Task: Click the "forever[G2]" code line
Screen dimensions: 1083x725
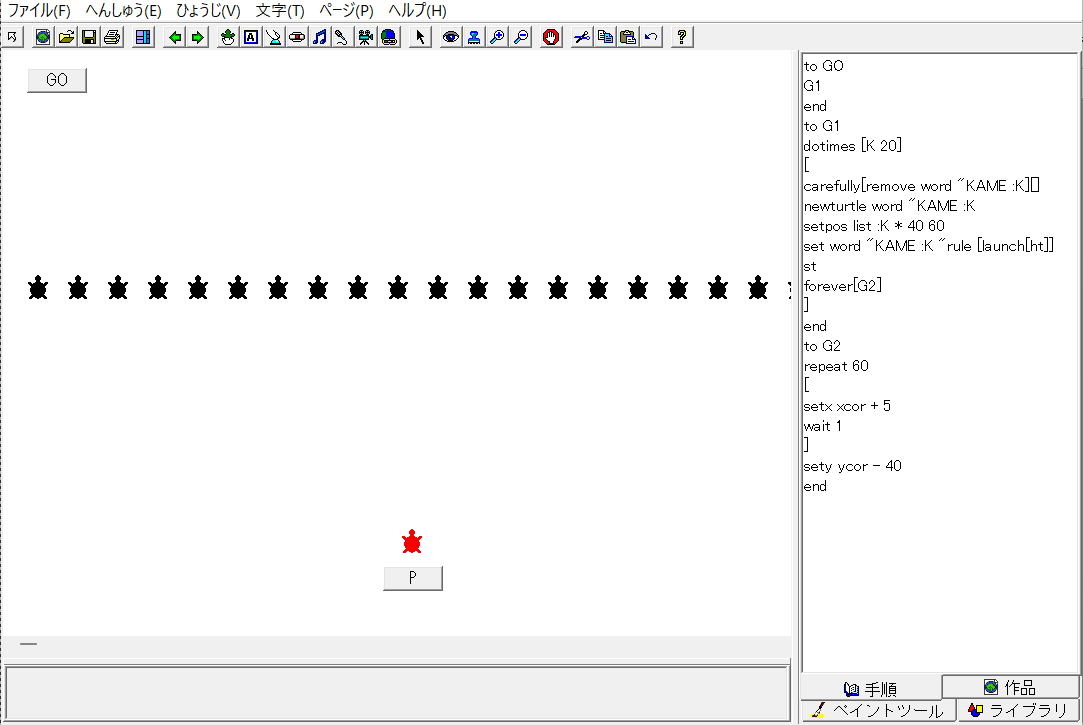Action: point(843,286)
